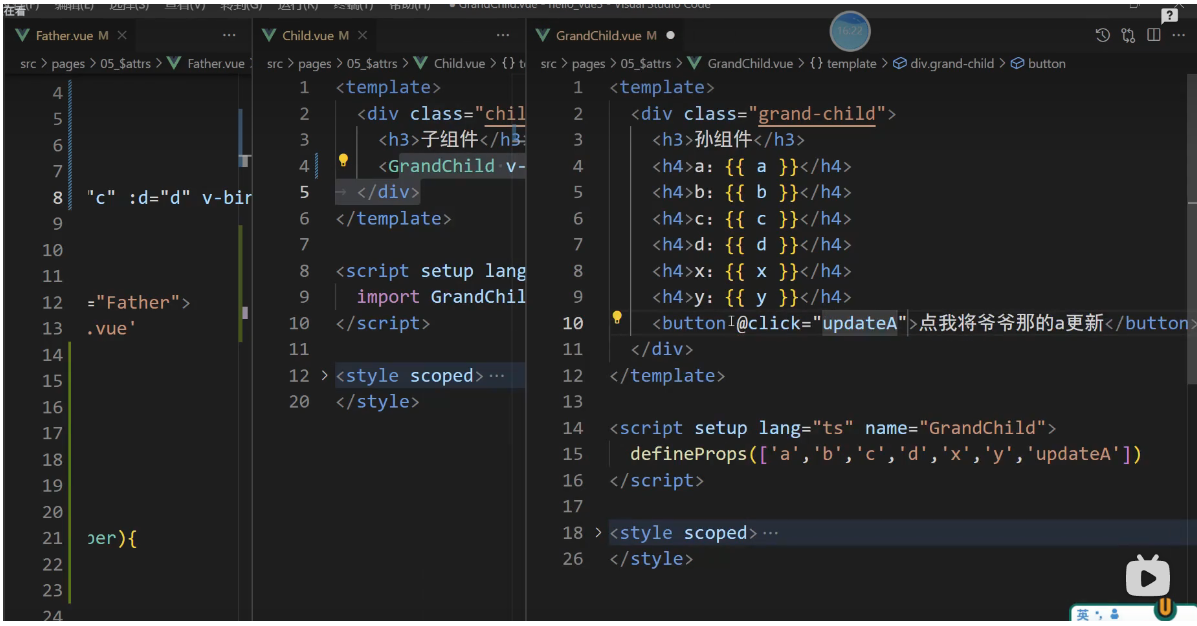Open the 'div.grand-child' breadcrumb item

click(x=944, y=64)
